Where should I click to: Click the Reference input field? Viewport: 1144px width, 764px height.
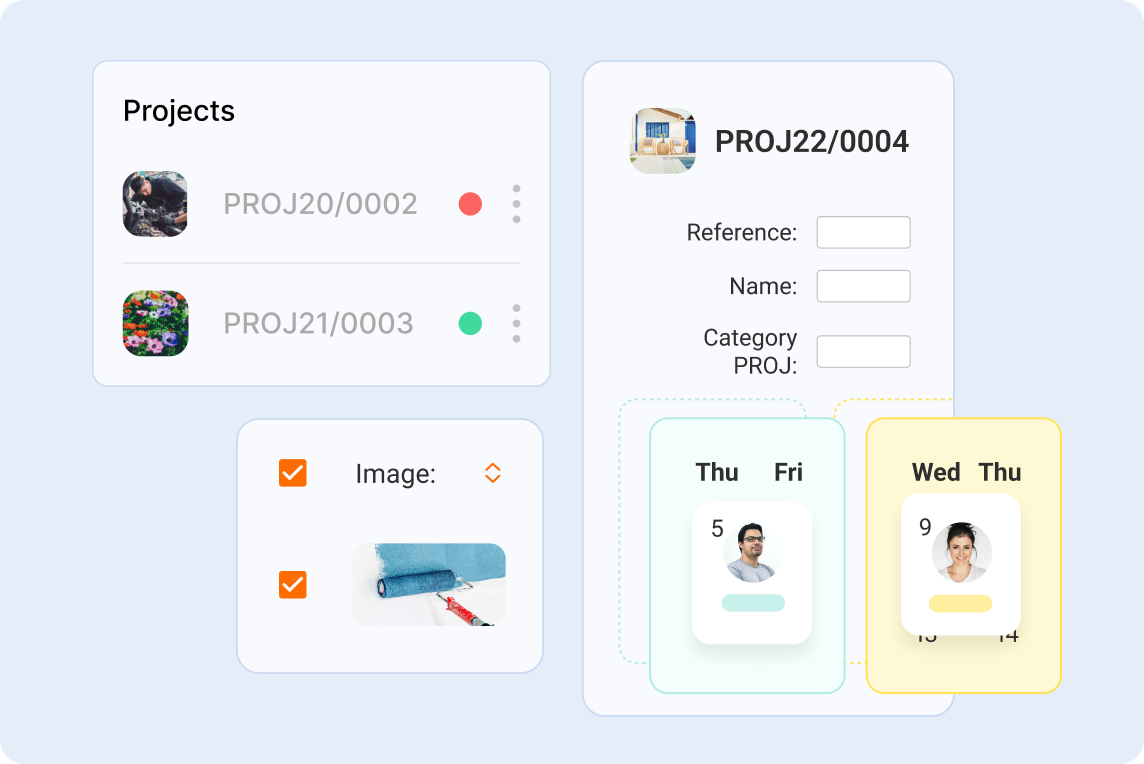click(x=863, y=232)
